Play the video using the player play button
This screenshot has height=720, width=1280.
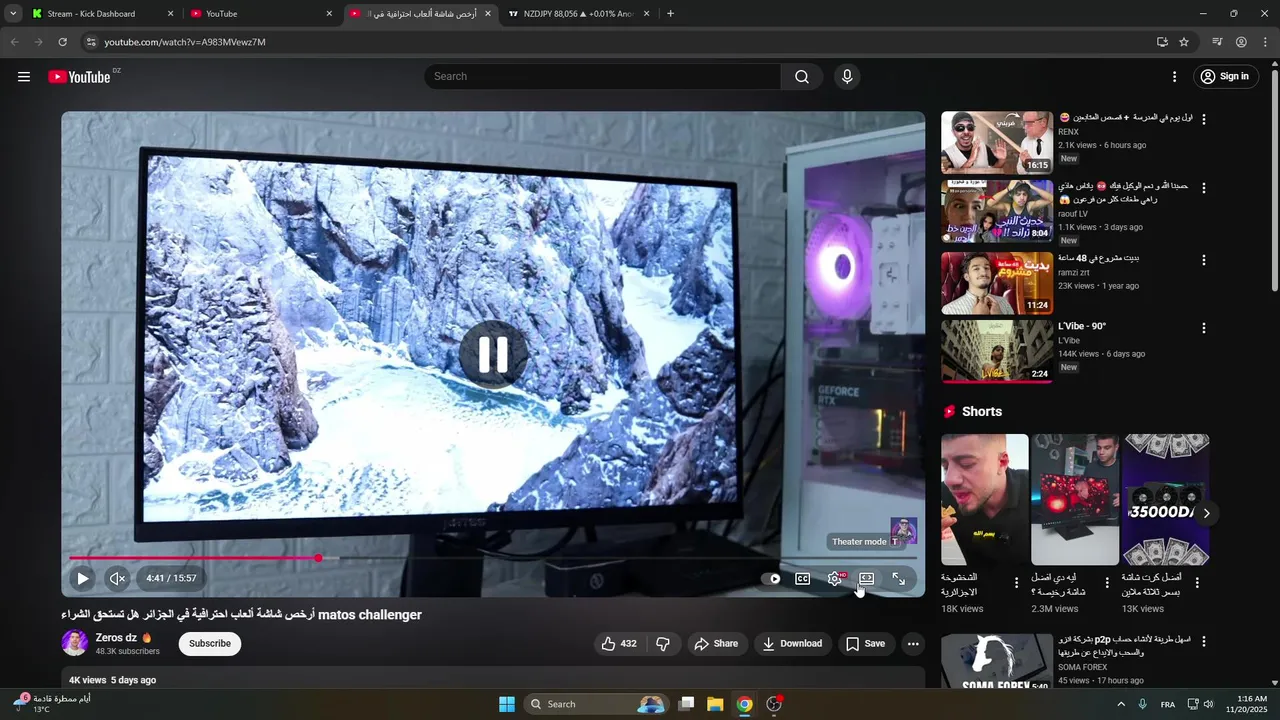click(x=83, y=578)
